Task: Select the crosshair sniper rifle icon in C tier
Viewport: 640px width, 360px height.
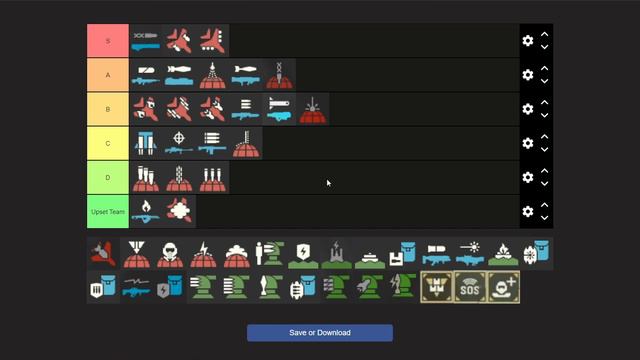Action: tap(179, 144)
